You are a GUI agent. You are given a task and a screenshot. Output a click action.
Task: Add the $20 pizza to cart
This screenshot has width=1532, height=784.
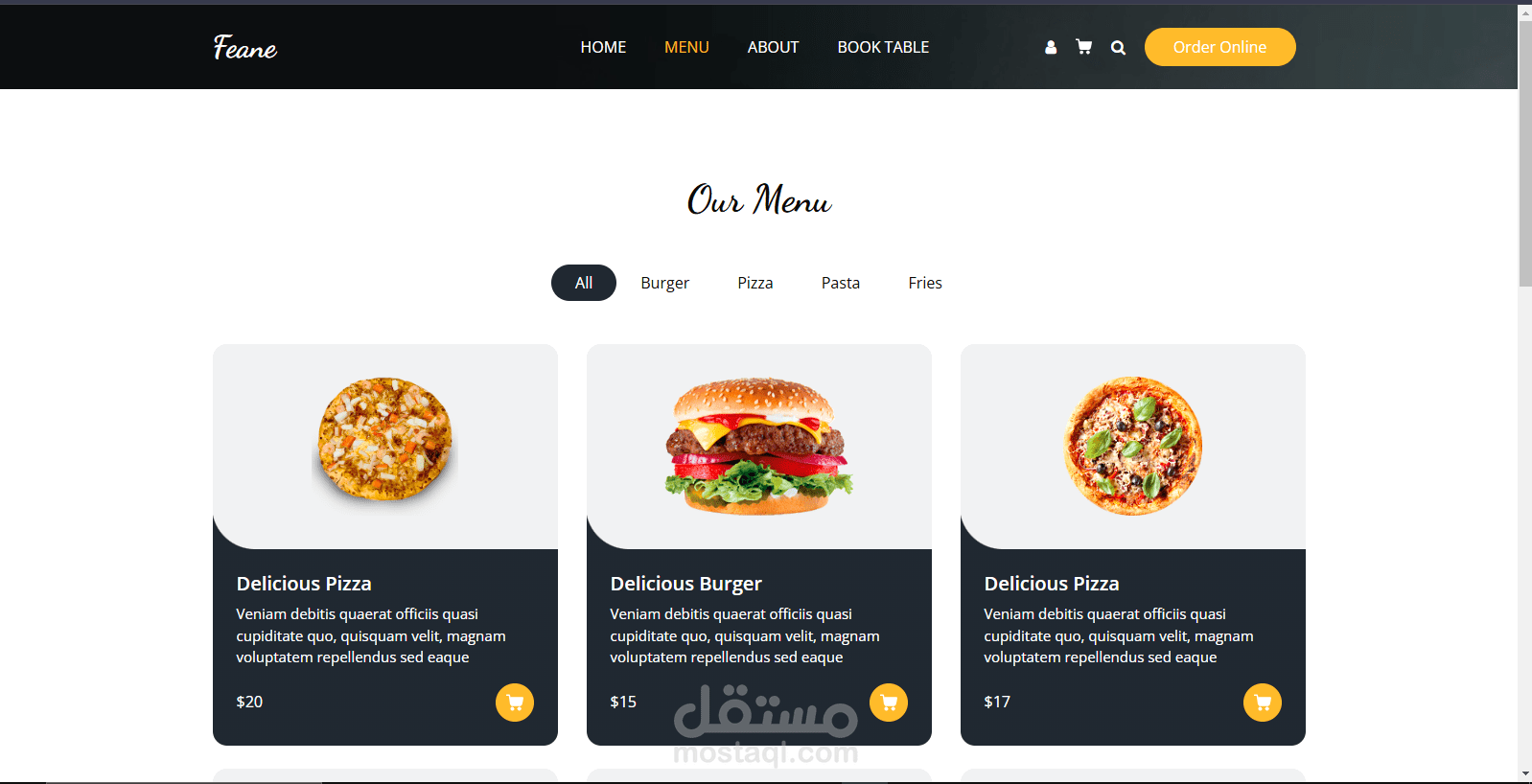tap(515, 702)
